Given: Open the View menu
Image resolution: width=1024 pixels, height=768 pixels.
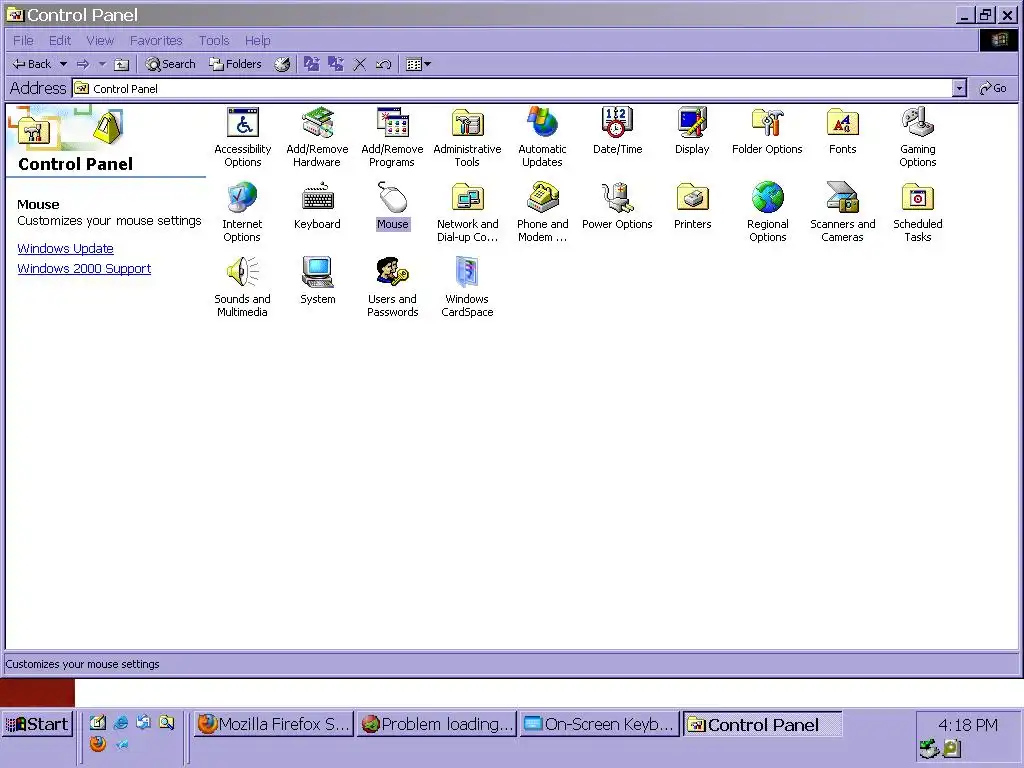Looking at the screenshot, I should (100, 40).
